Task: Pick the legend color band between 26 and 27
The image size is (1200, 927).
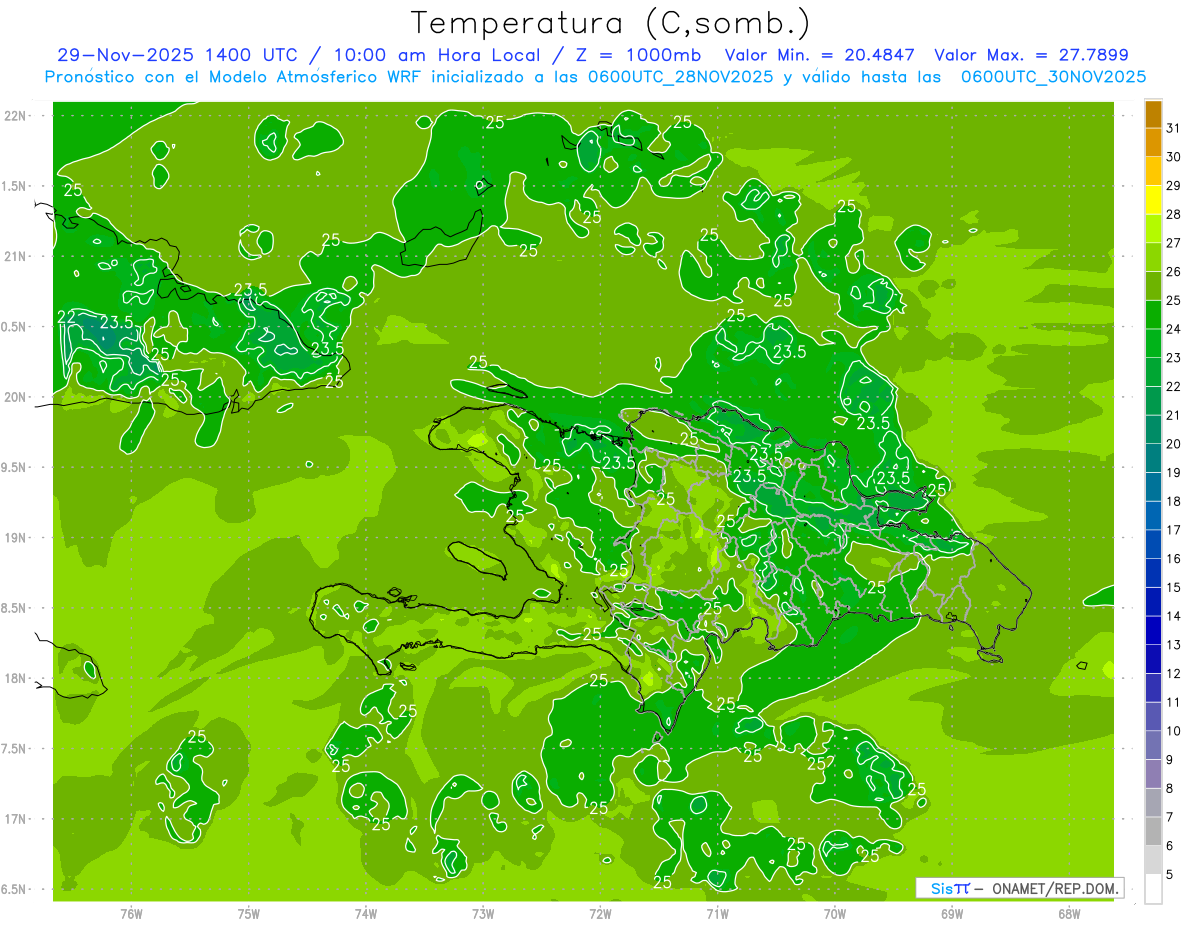Action: click(1154, 258)
